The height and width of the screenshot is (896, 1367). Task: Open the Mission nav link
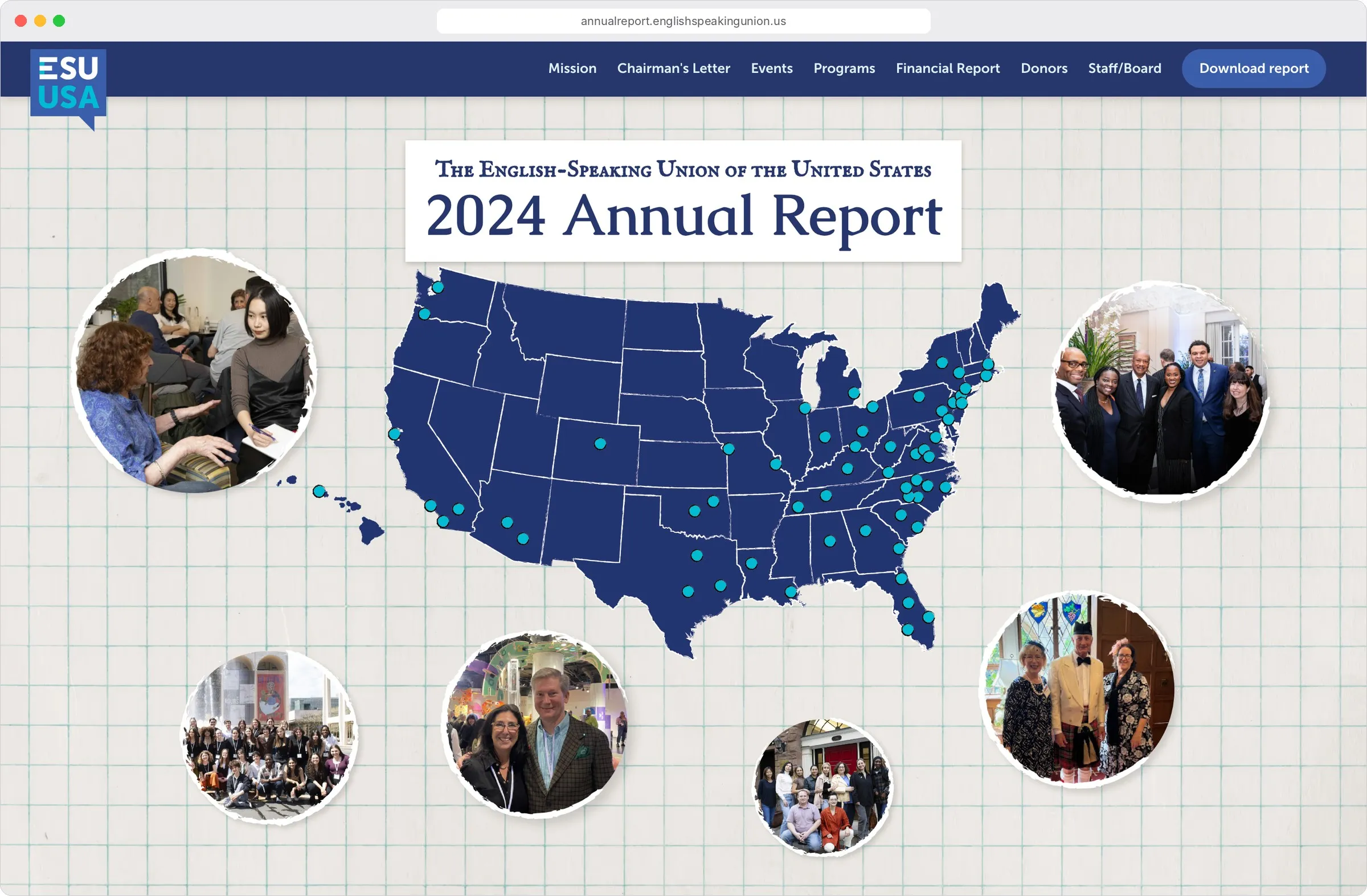pyautogui.click(x=572, y=68)
